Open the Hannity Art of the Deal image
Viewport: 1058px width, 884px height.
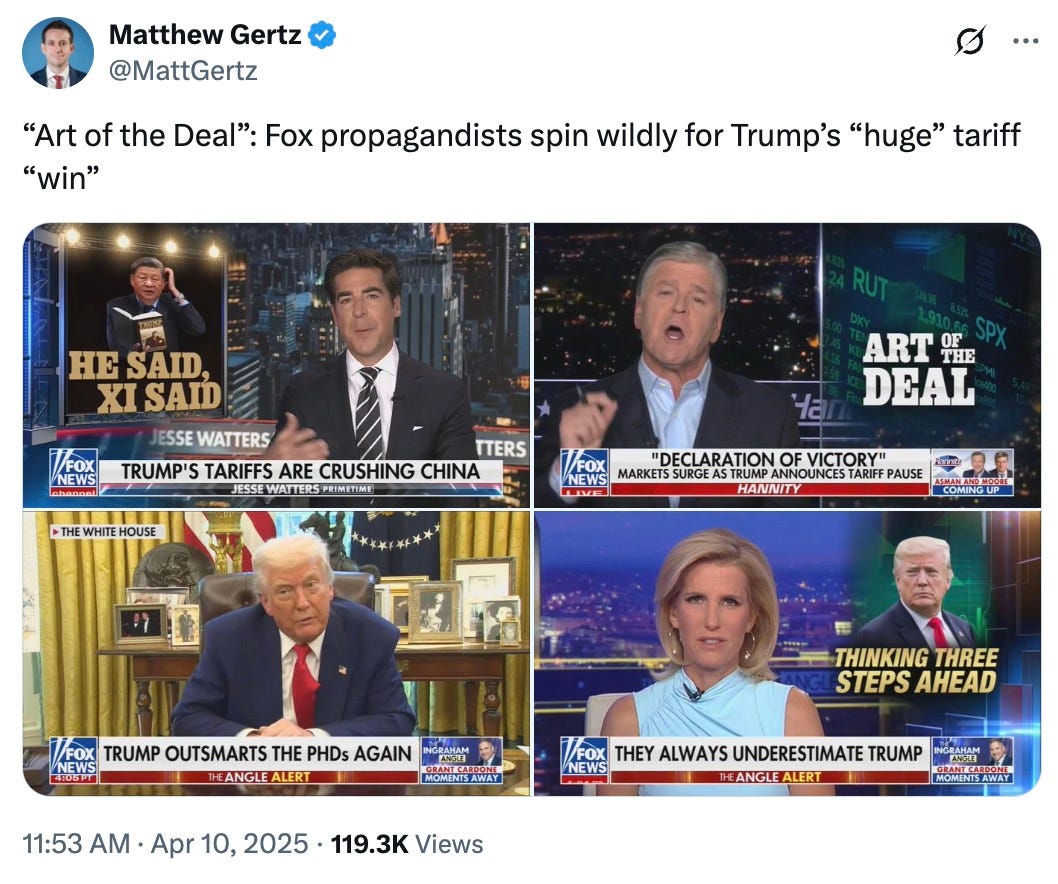coord(787,365)
